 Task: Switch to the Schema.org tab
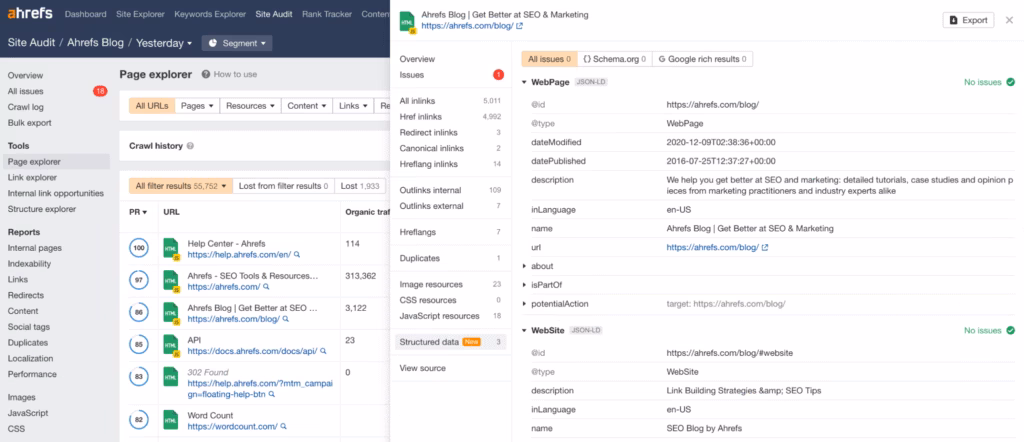[614, 60]
